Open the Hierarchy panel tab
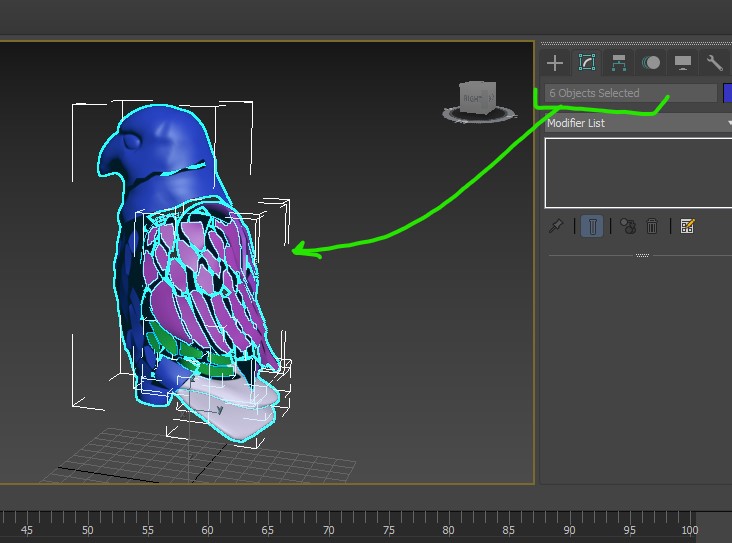Image resolution: width=732 pixels, height=543 pixels. tap(619, 63)
